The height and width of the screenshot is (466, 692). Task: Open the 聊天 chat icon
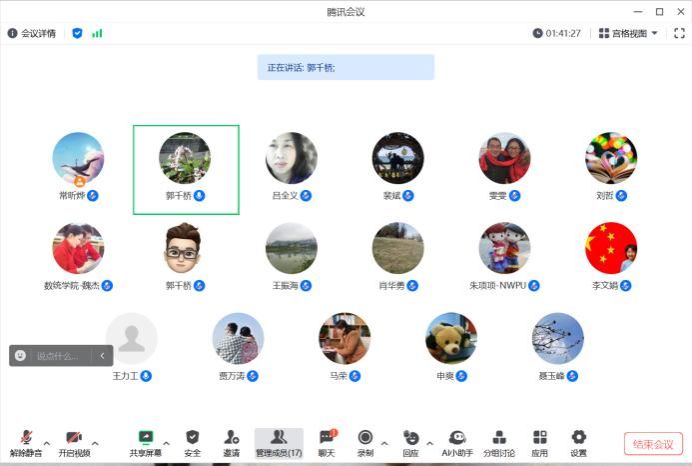[x=326, y=441]
